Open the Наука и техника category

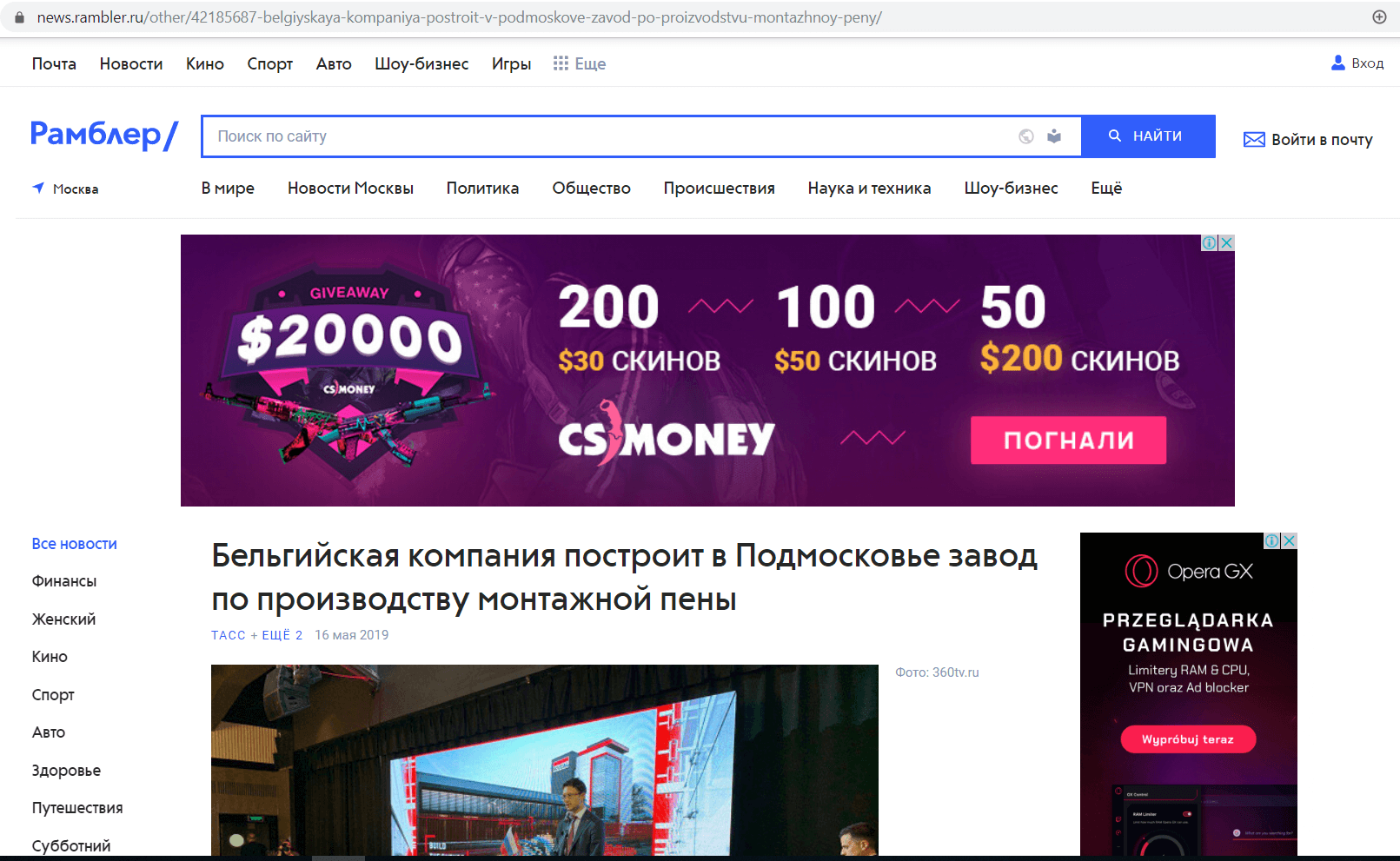[869, 189]
